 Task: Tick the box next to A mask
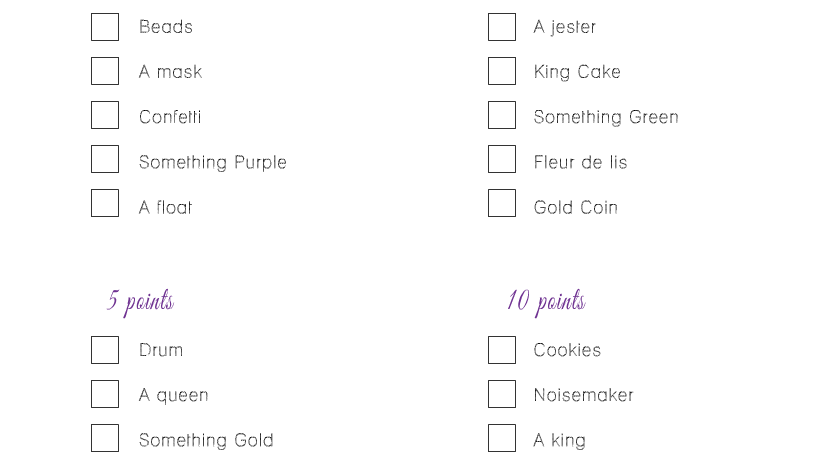click(x=105, y=71)
